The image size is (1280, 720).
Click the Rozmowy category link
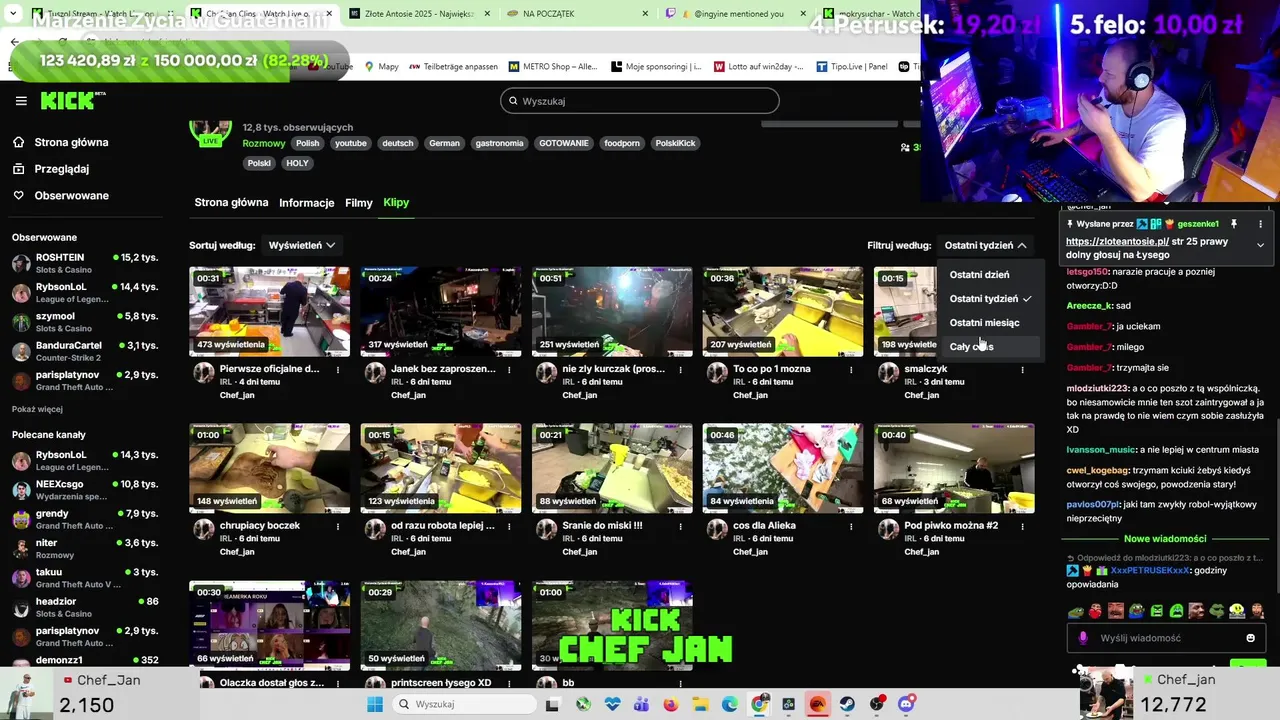tap(264, 143)
